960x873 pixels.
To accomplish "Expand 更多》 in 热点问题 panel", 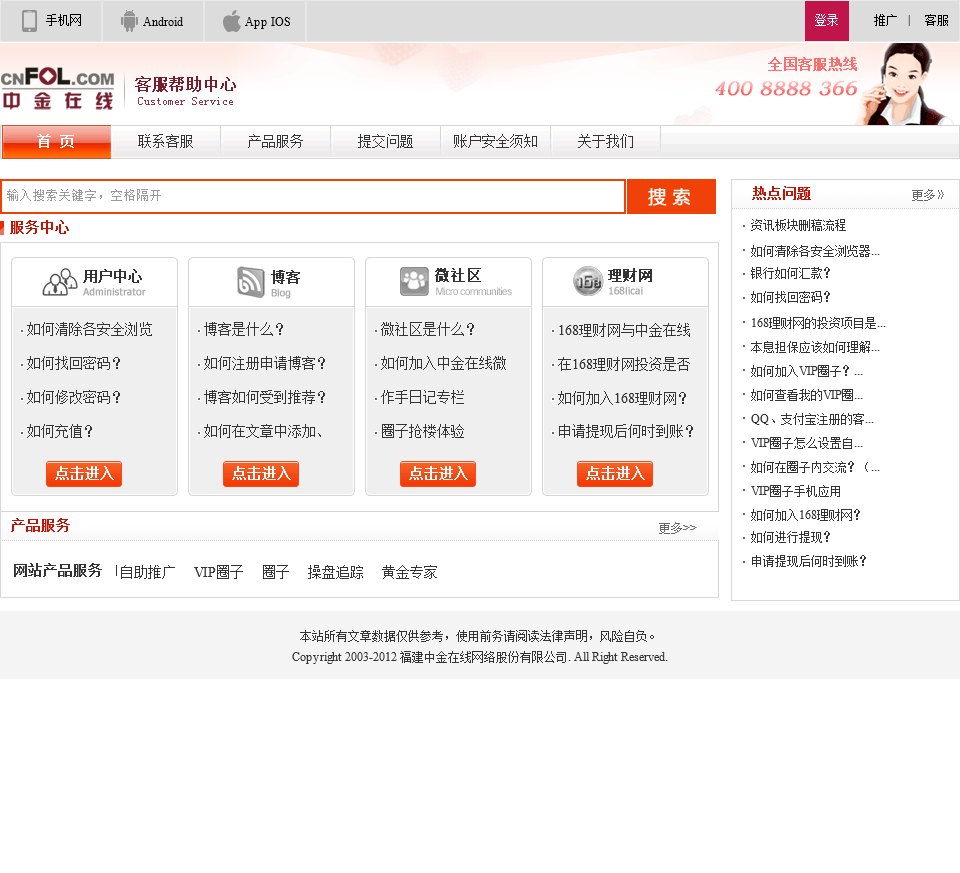I will (x=928, y=195).
